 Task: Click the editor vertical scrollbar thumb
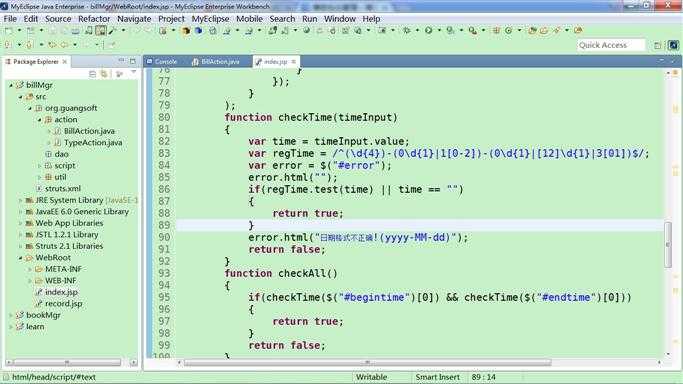(x=668, y=245)
